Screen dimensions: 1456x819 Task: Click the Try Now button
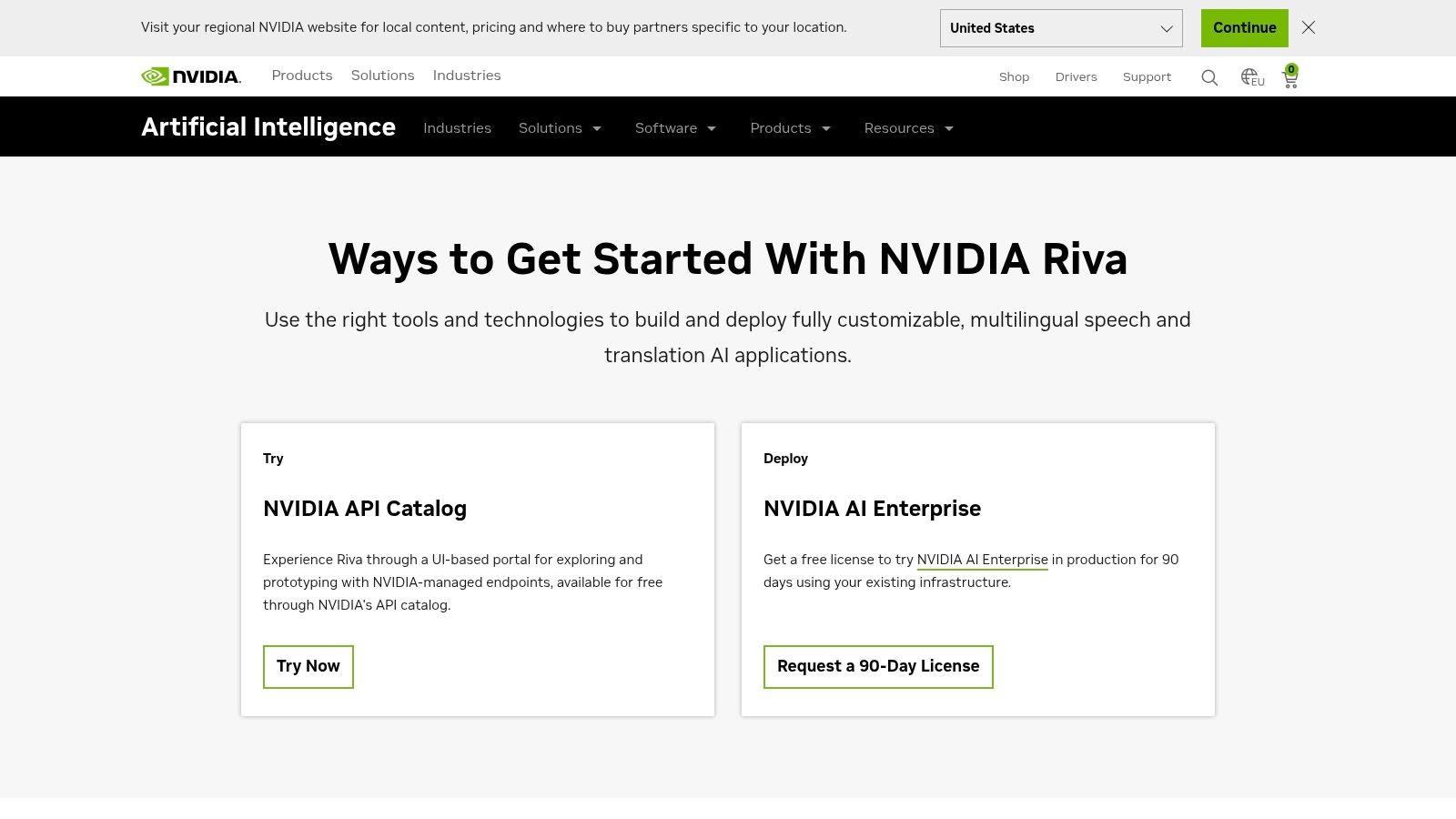click(308, 666)
